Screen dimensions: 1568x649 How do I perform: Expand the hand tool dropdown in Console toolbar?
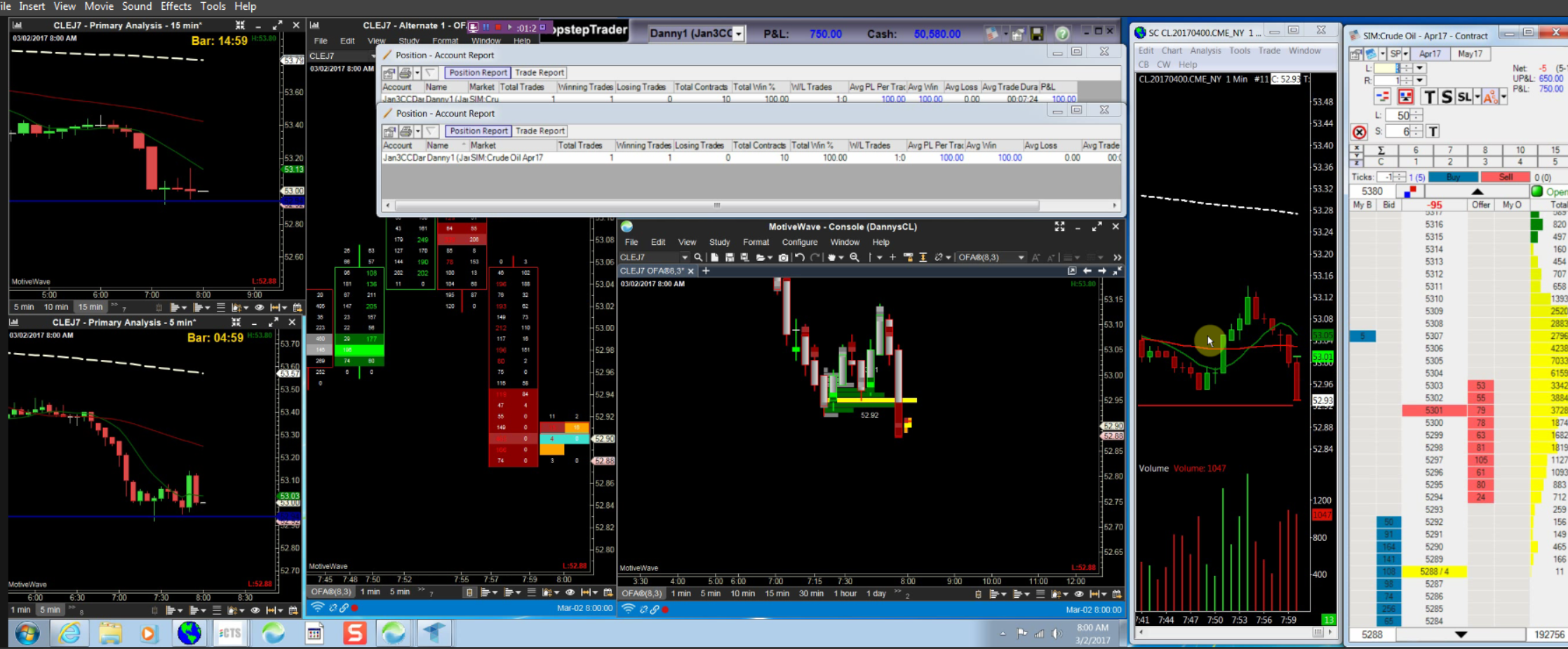[840, 257]
